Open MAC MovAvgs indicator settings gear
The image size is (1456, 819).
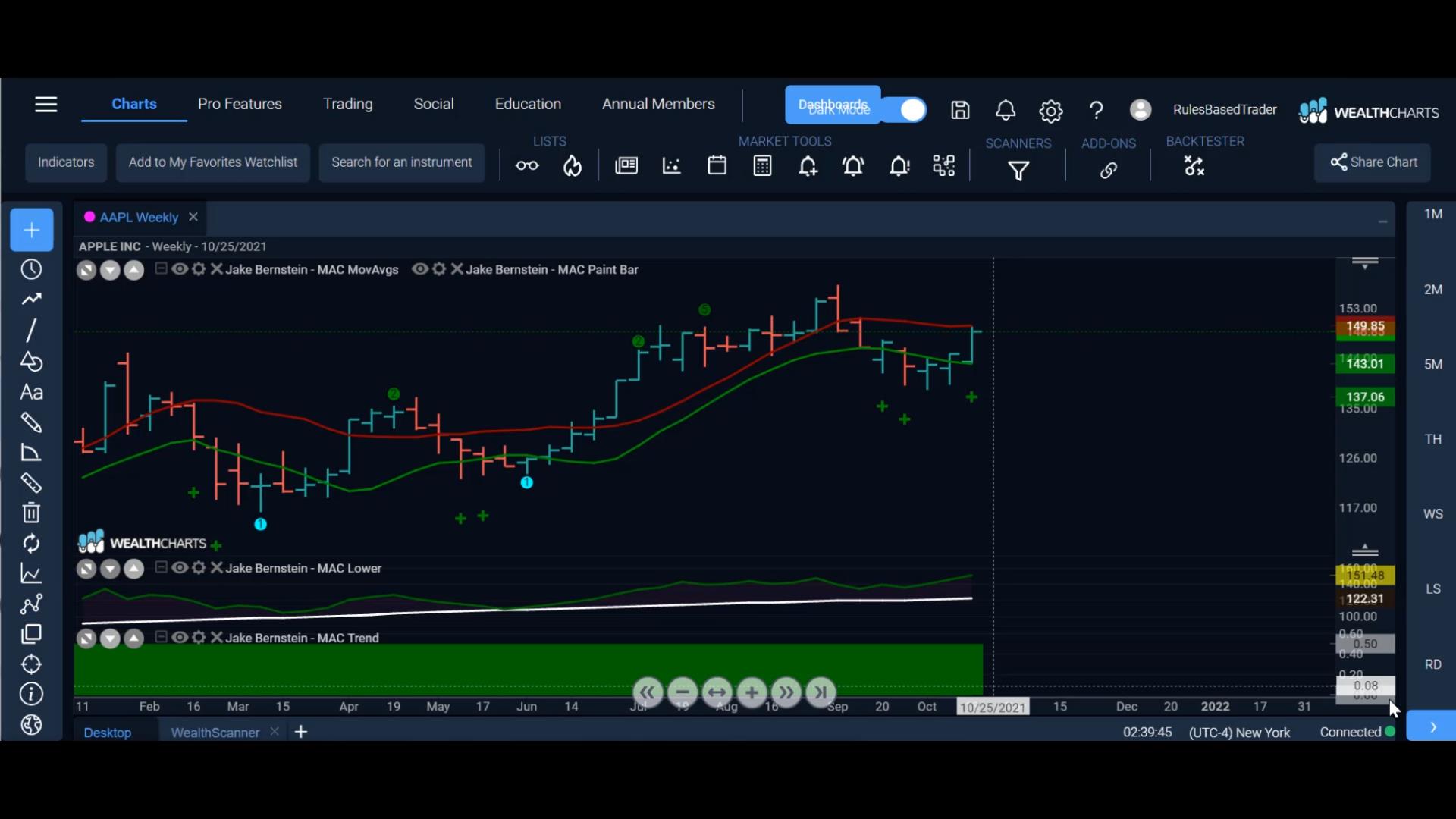199,269
